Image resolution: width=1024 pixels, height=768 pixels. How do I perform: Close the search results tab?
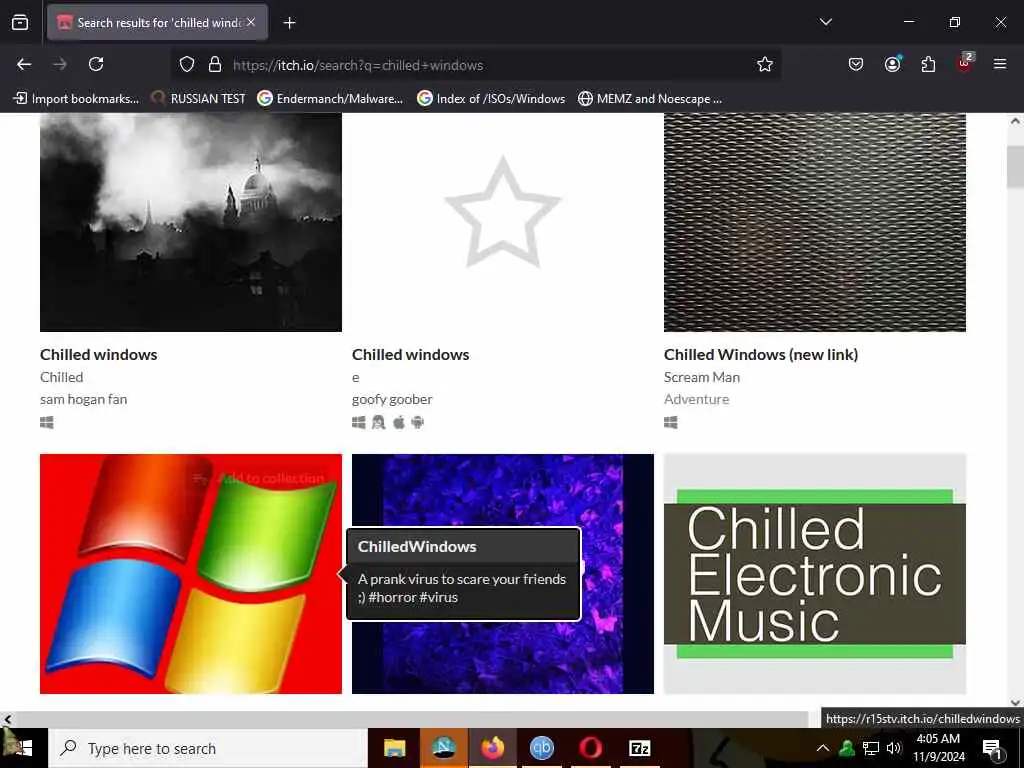pos(251,22)
